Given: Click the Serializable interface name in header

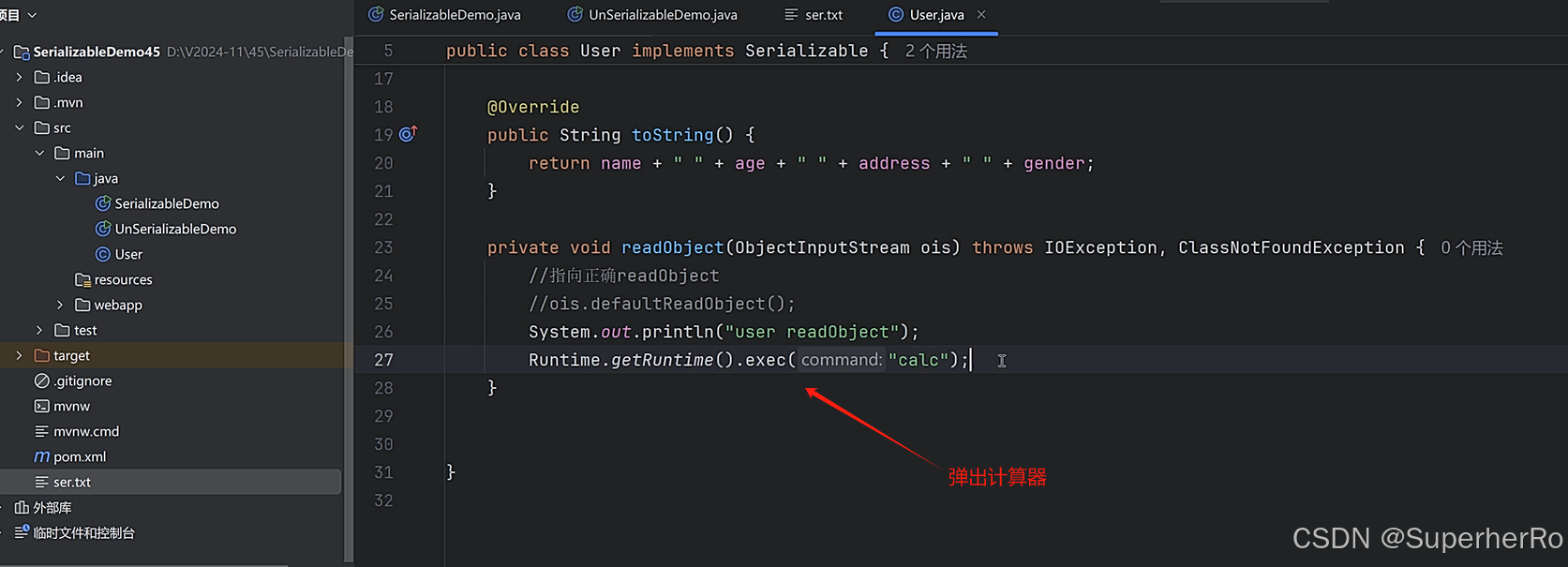Looking at the screenshot, I should [x=807, y=51].
